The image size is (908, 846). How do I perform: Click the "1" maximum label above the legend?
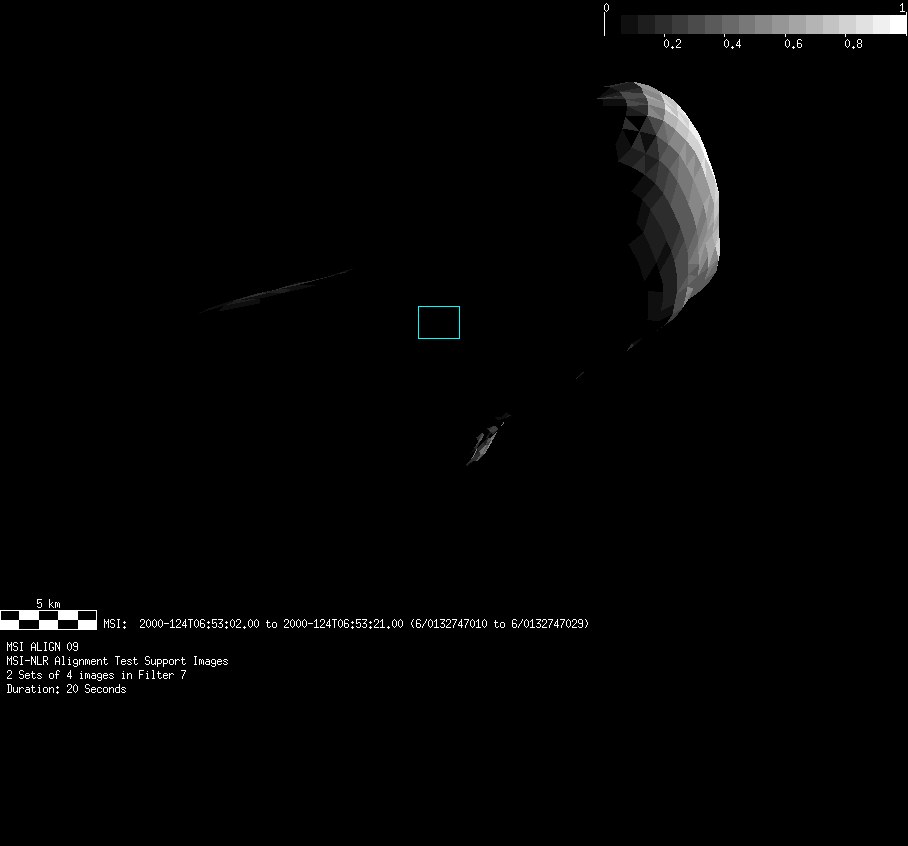pyautogui.click(x=903, y=7)
